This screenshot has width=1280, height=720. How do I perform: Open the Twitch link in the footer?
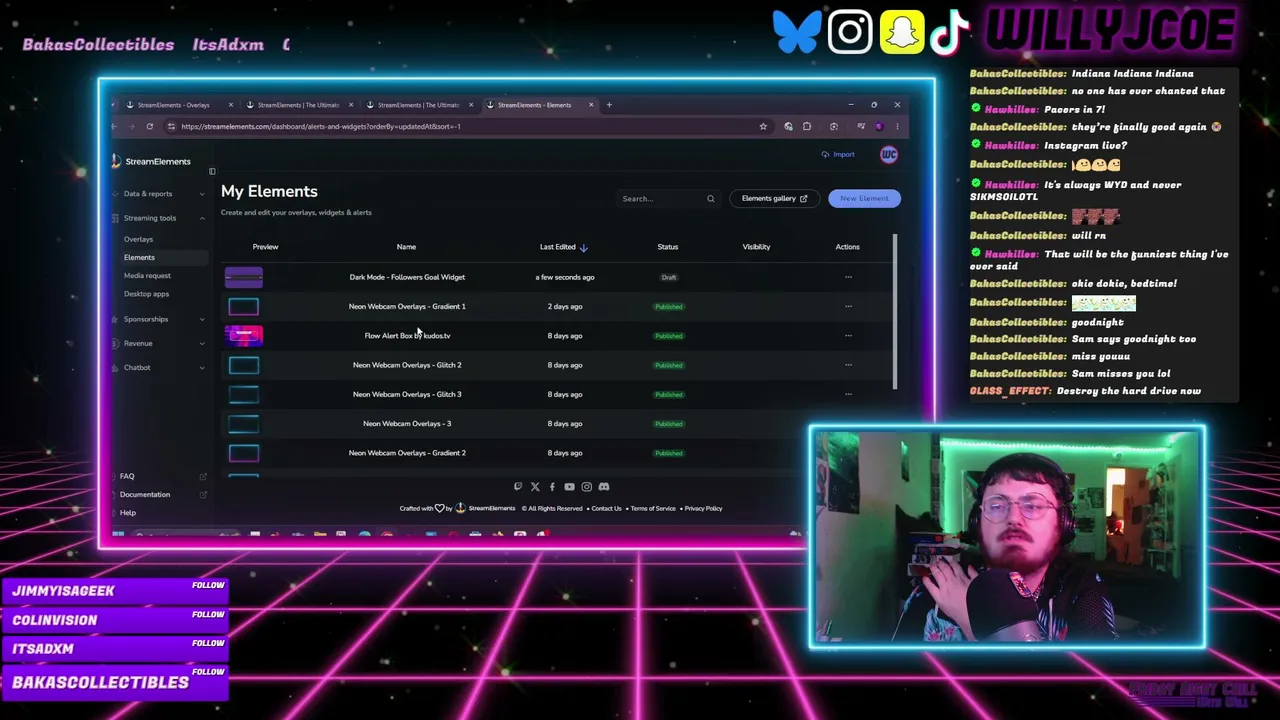(x=518, y=487)
